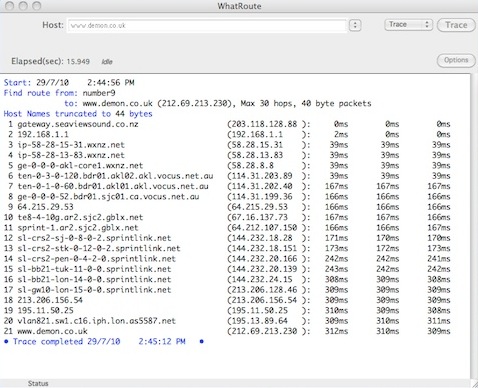Screen dimensions: 478x388
Task: Click the vertical scrollbar of results
Action: (474, 227)
